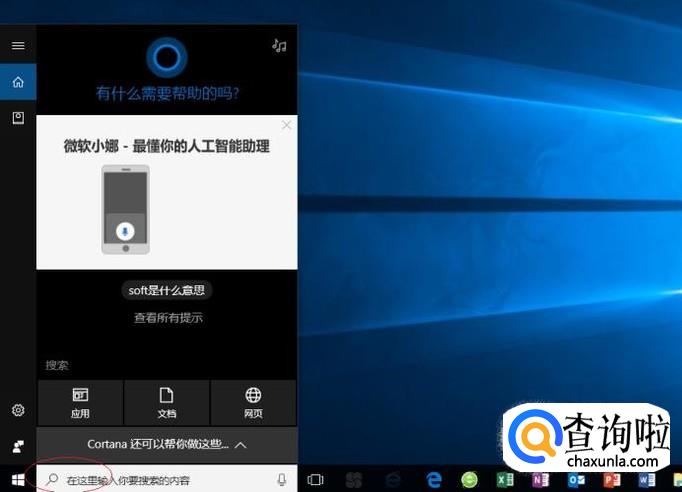
Task: Launch Excel from the taskbar
Action: (505, 480)
